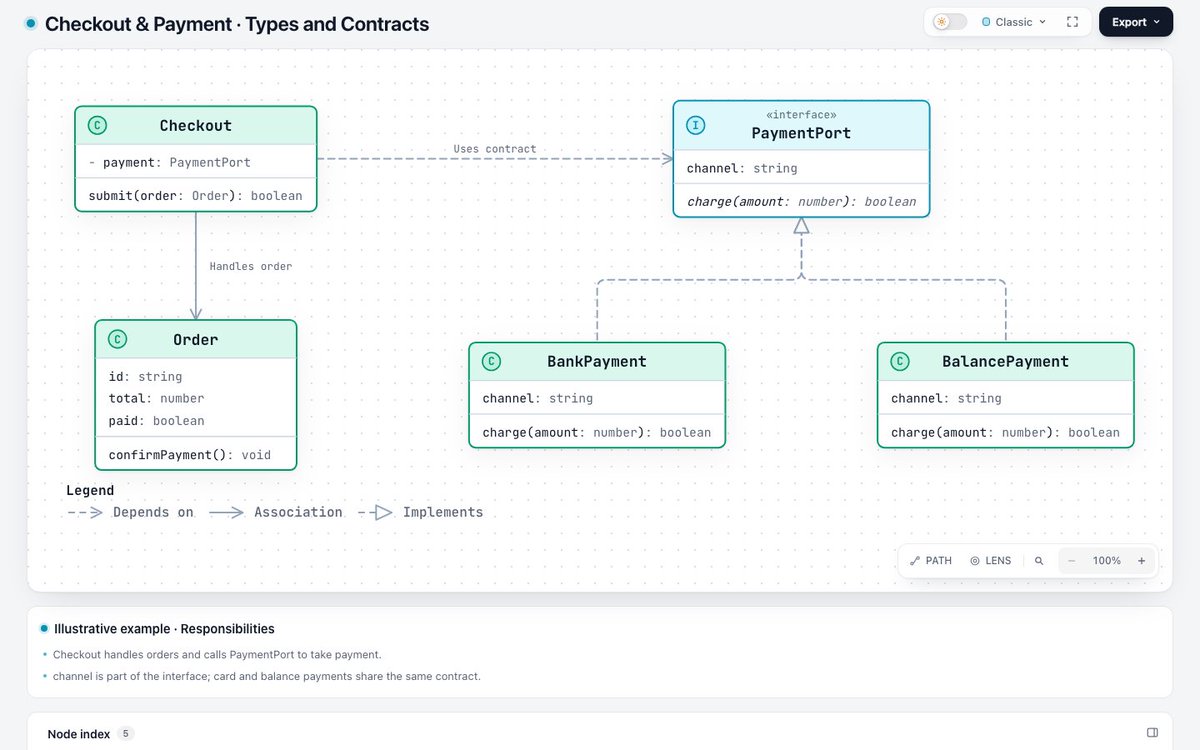Click the charge method in BalancePayment
The width and height of the screenshot is (1200, 750).
coord(1006,432)
